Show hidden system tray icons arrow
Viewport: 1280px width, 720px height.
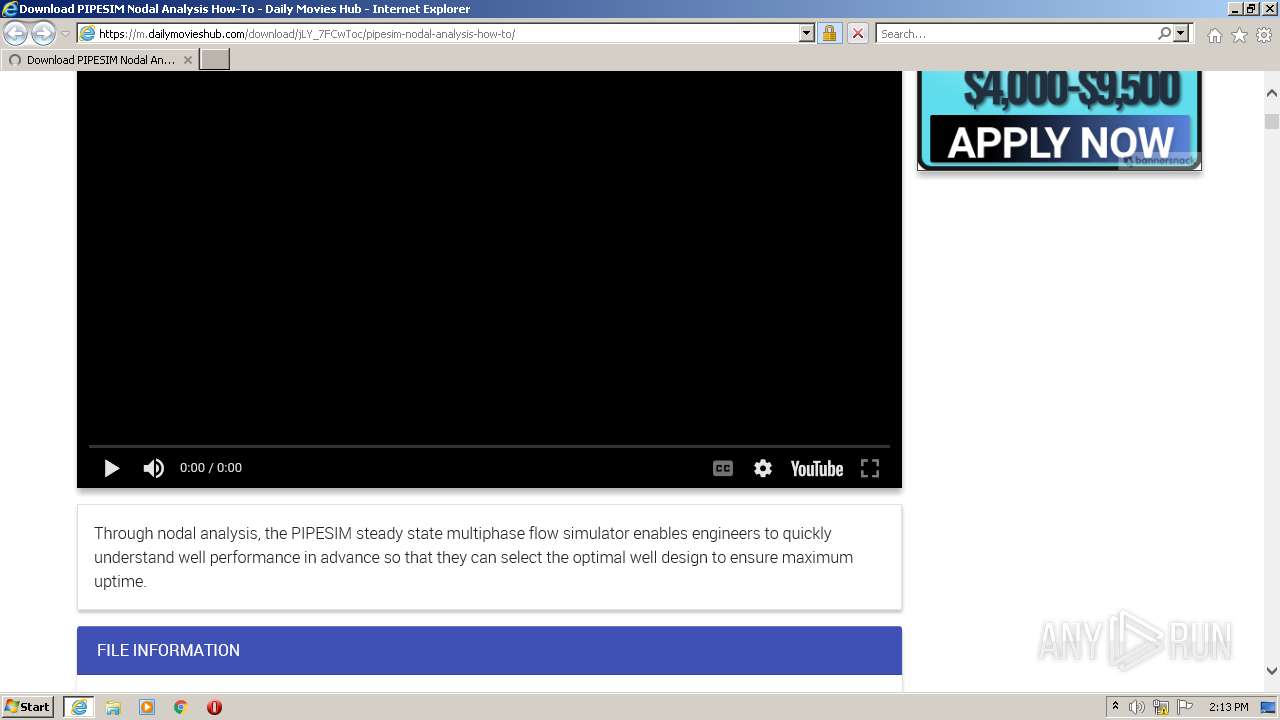tap(1115, 706)
